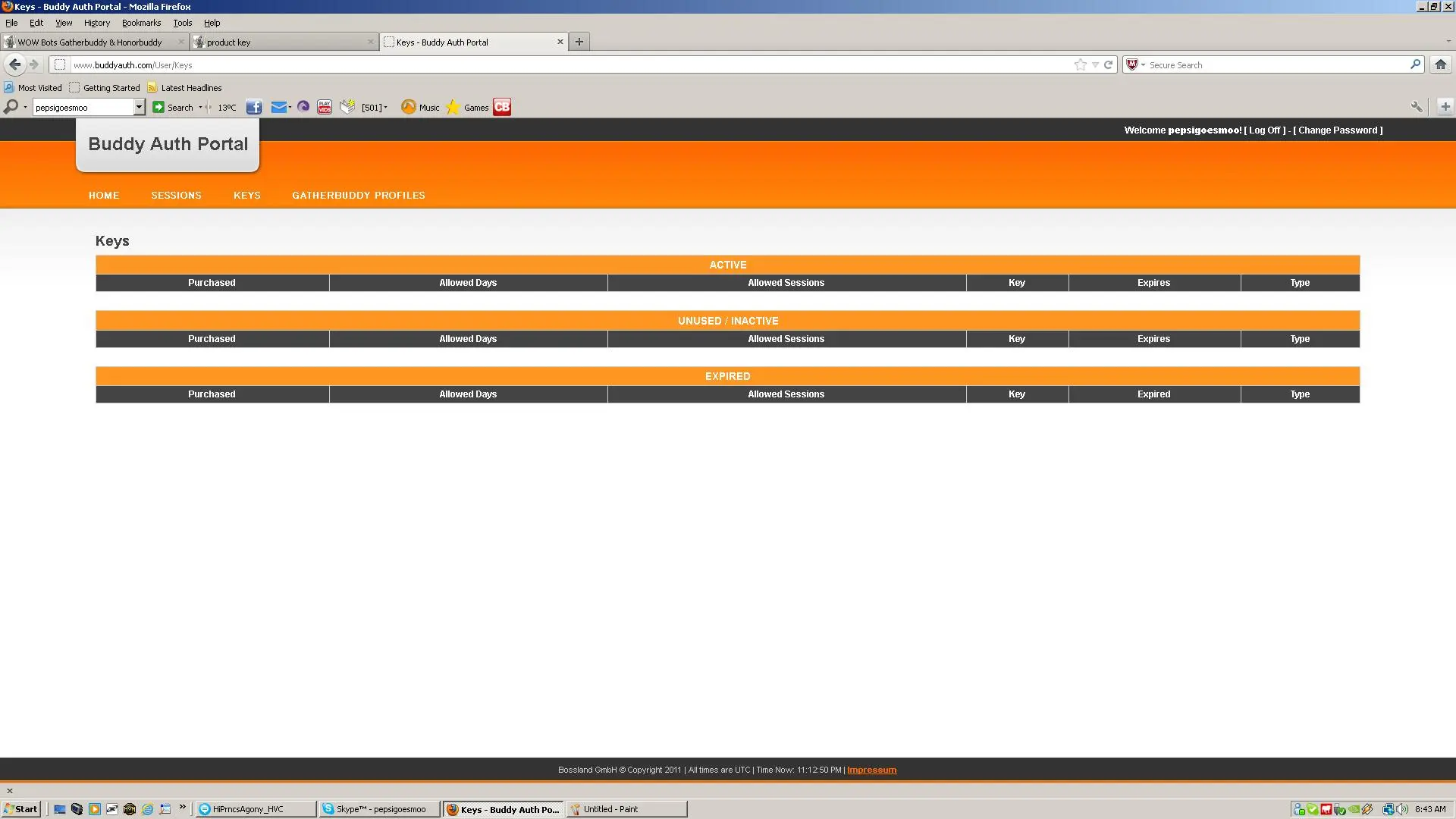Open the SESSIONS page

click(x=176, y=195)
